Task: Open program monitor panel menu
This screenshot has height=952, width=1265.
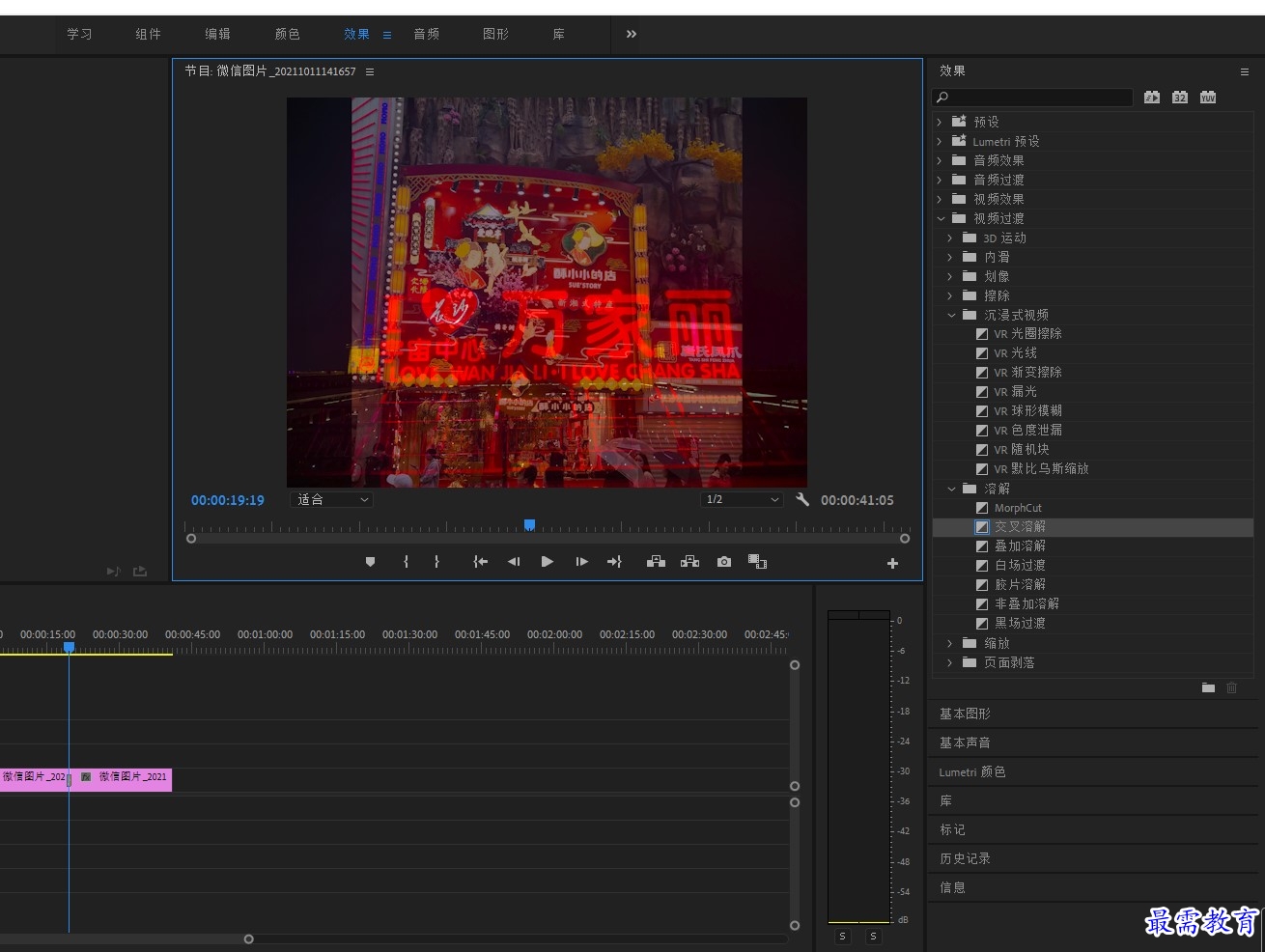Action: tap(370, 71)
